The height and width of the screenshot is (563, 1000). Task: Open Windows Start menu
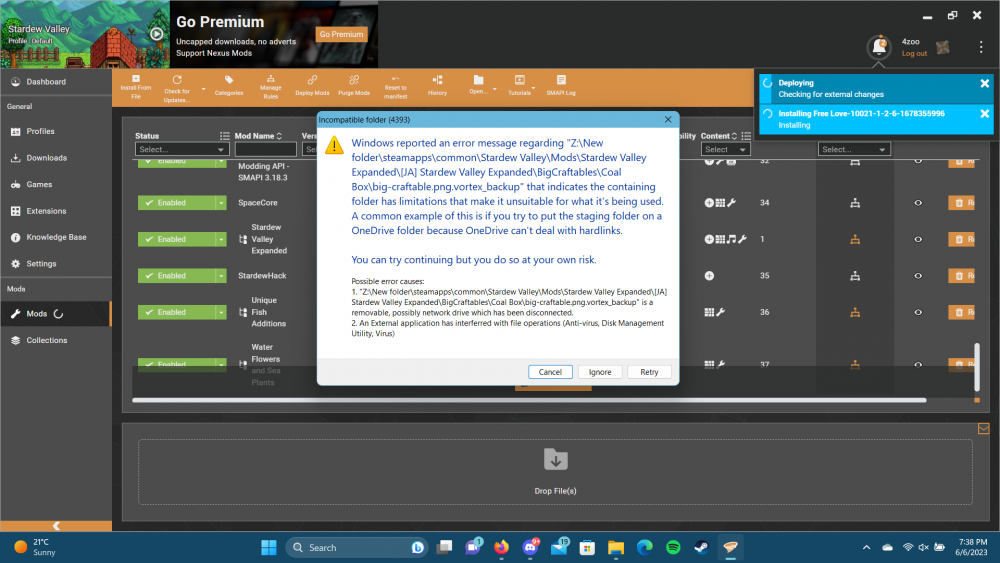pos(269,547)
